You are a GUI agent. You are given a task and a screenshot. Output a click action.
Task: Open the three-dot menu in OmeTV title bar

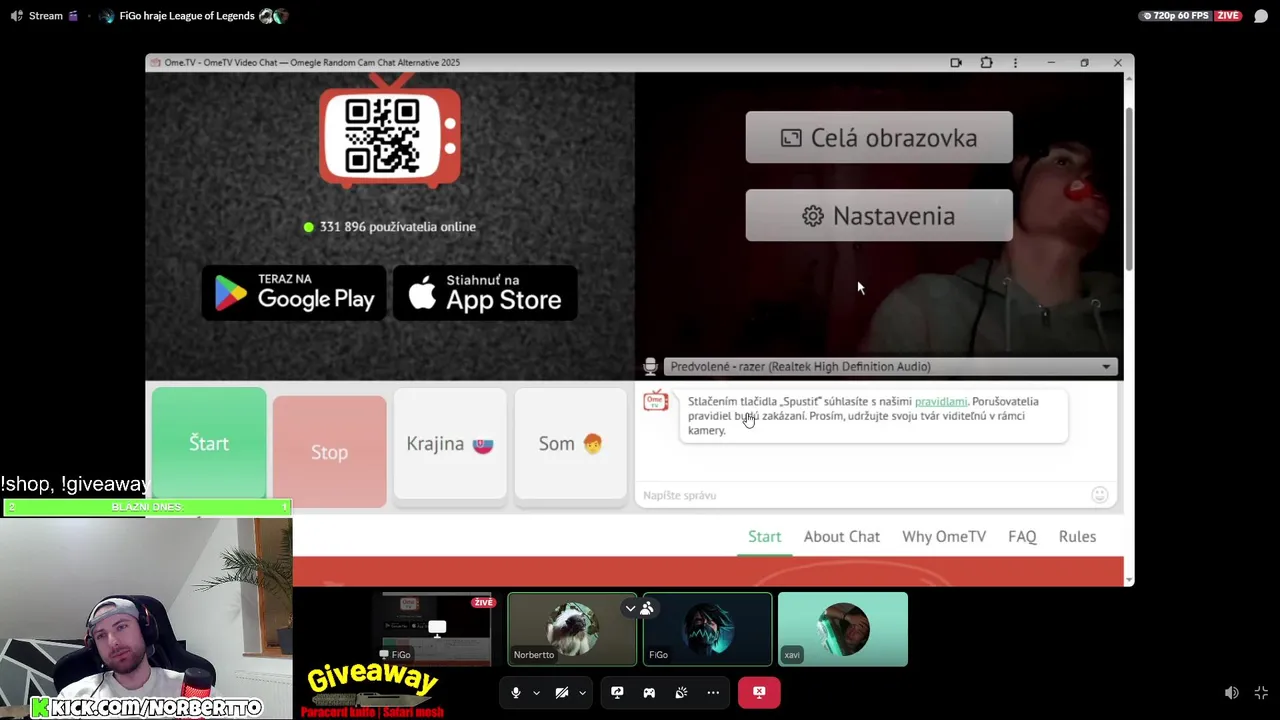tap(1015, 63)
